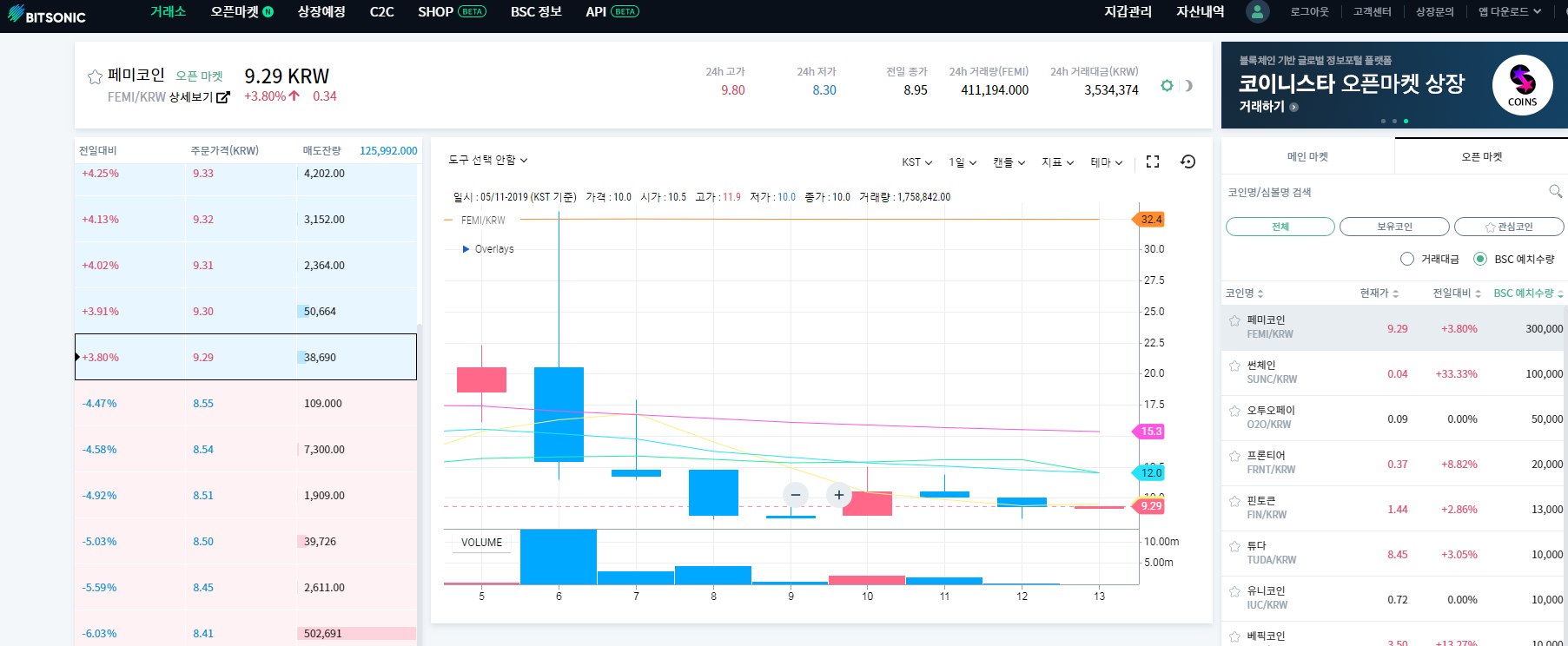The height and width of the screenshot is (646, 1568).
Task: Enter fullscreen chart mode
Action: [x=1153, y=161]
